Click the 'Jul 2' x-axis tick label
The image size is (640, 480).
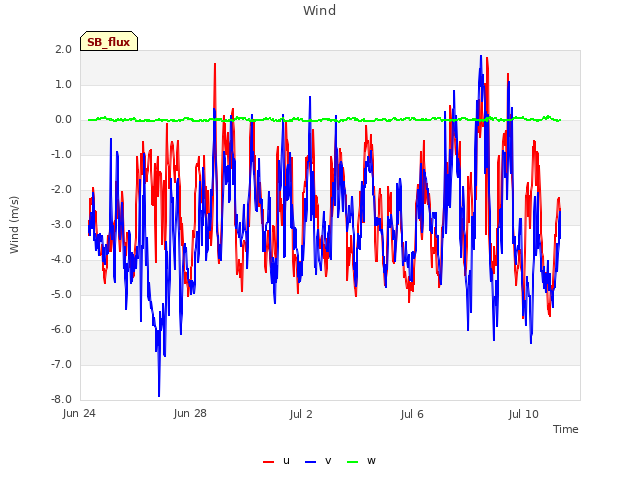(301, 414)
